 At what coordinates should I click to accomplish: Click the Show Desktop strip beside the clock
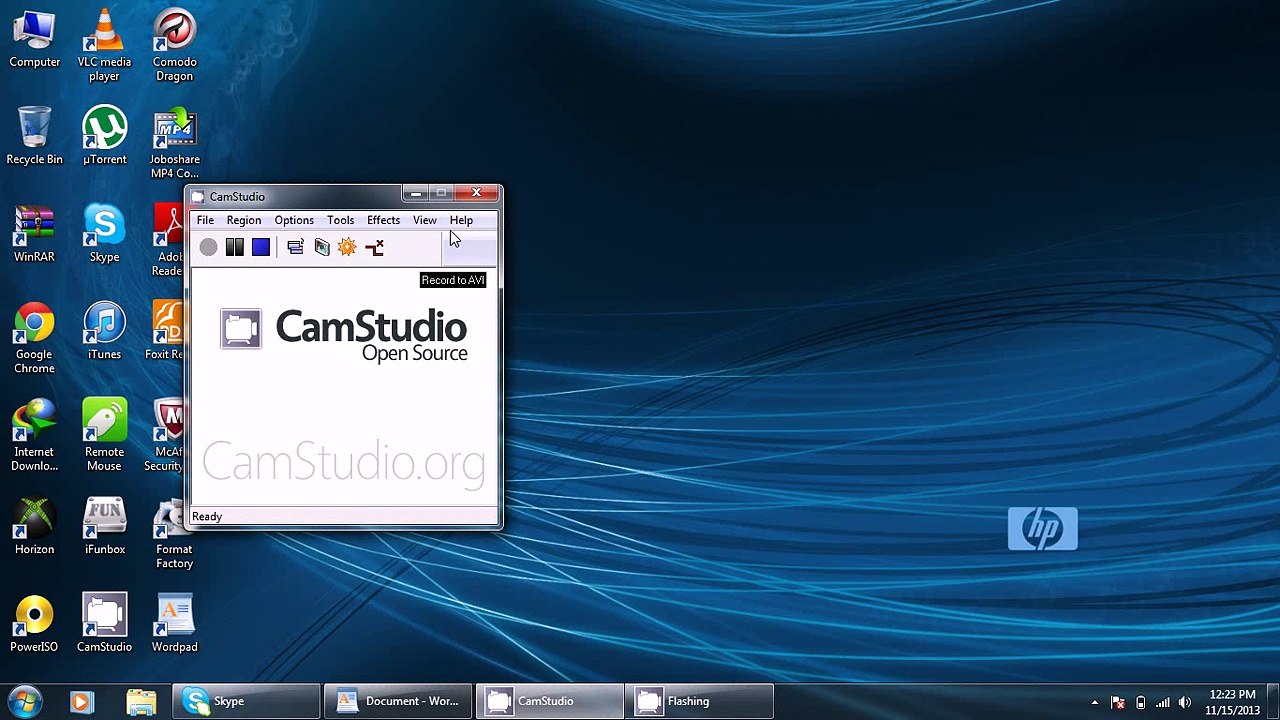pos(1272,702)
